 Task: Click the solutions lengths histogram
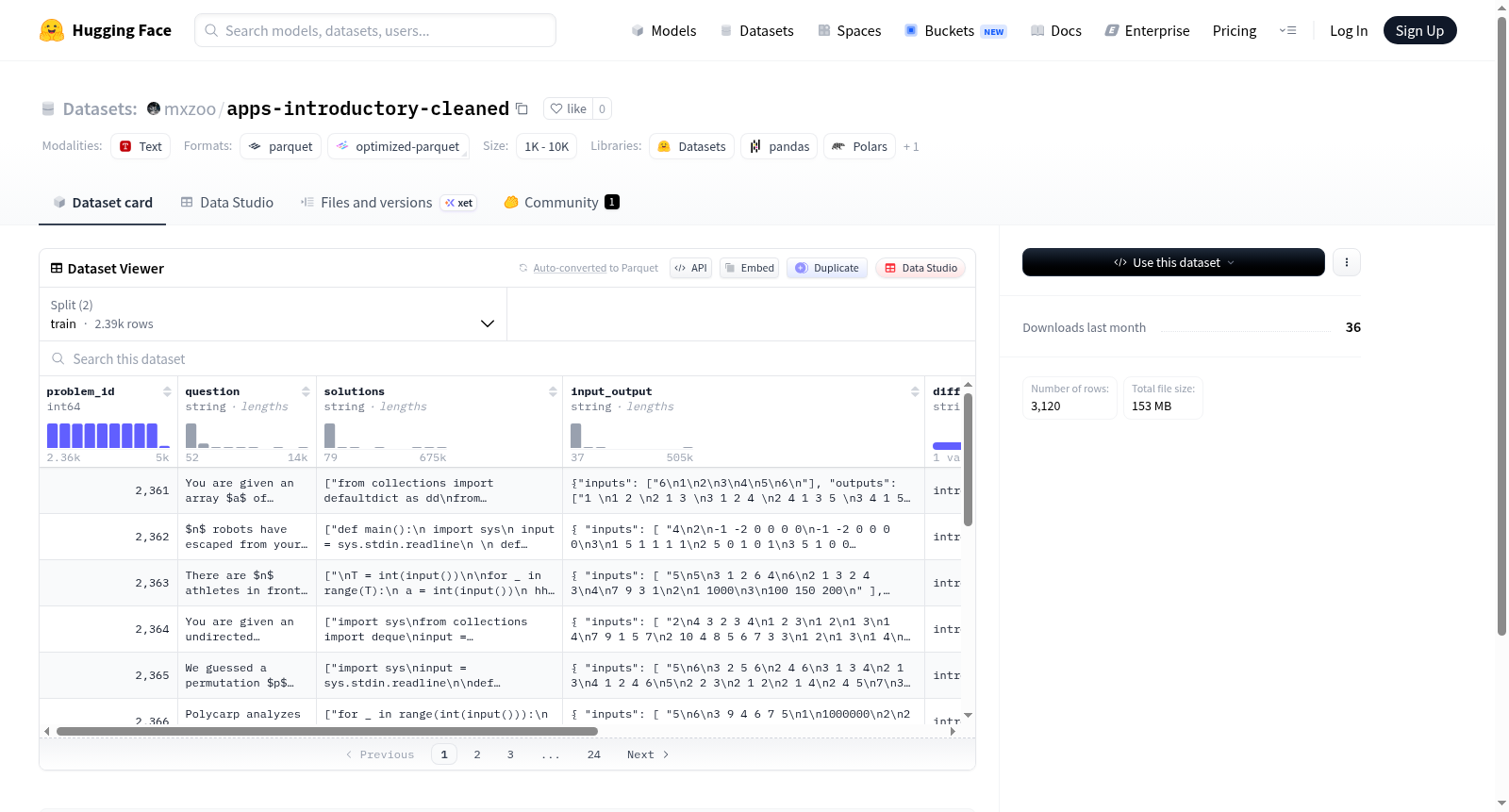click(x=386, y=435)
